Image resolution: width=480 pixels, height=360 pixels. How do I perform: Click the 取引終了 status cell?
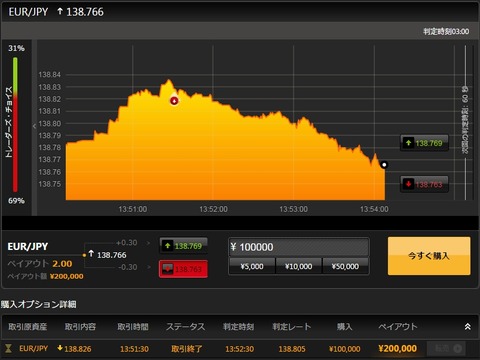(x=187, y=349)
